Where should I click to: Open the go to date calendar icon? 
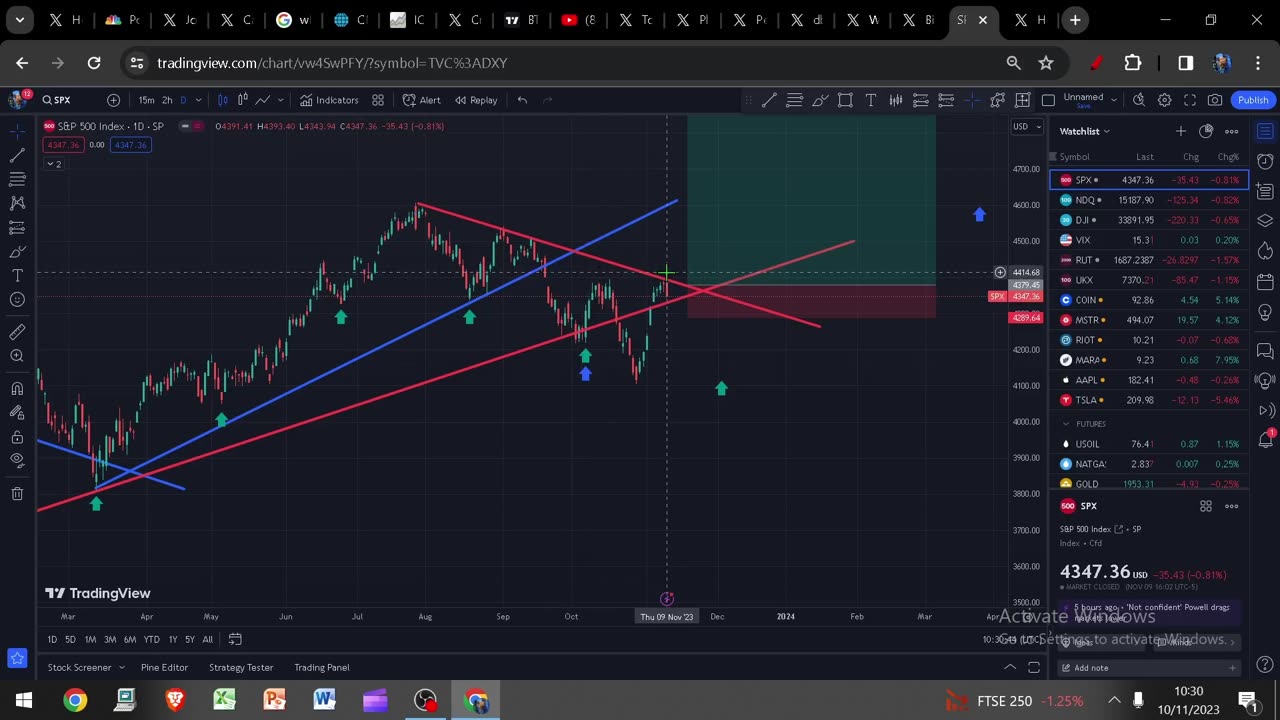[x=235, y=639]
